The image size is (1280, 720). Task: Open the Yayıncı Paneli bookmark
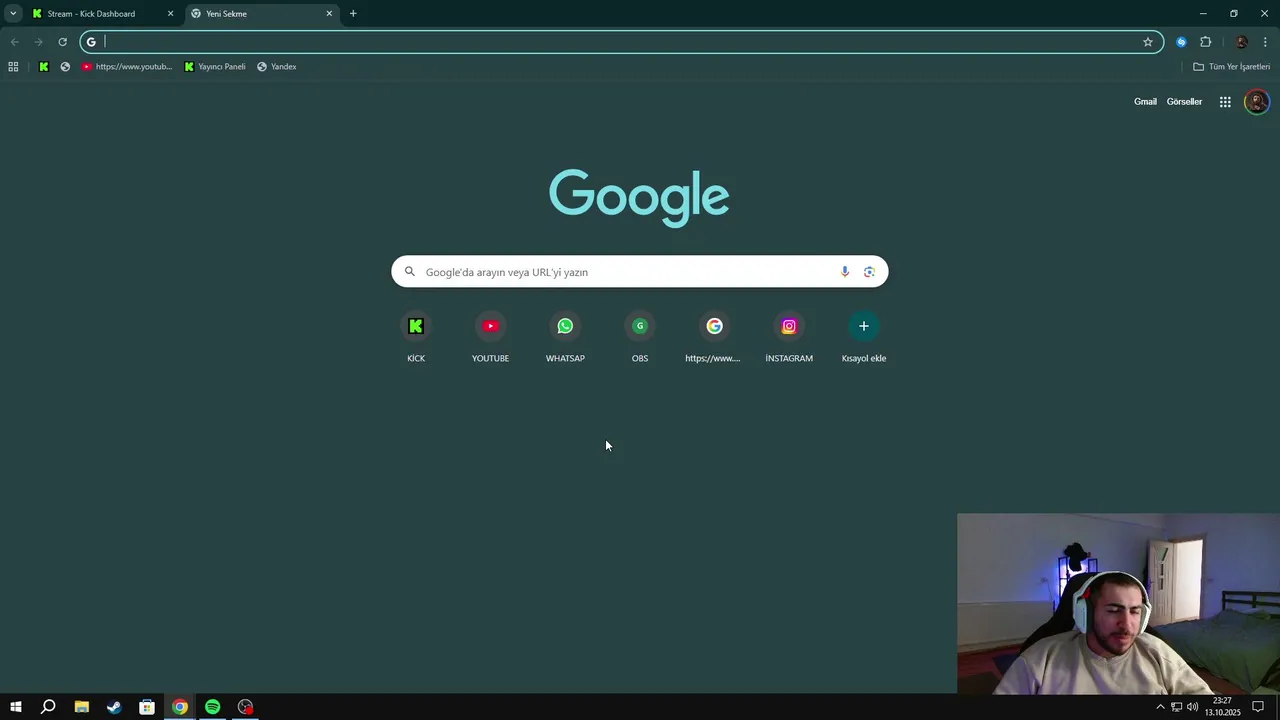pos(215,67)
